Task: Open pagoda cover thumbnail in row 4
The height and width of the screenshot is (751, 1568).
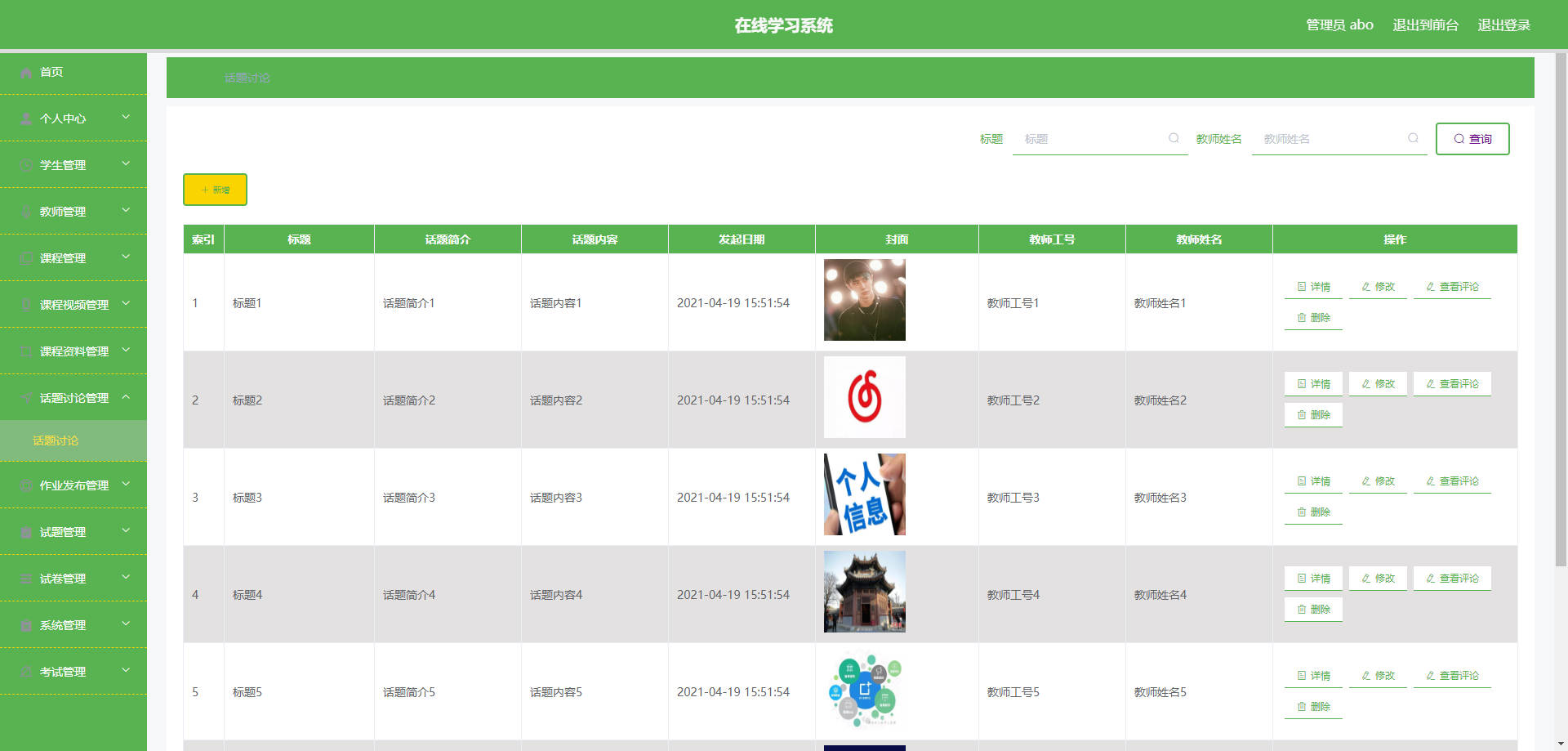Action: click(x=865, y=592)
